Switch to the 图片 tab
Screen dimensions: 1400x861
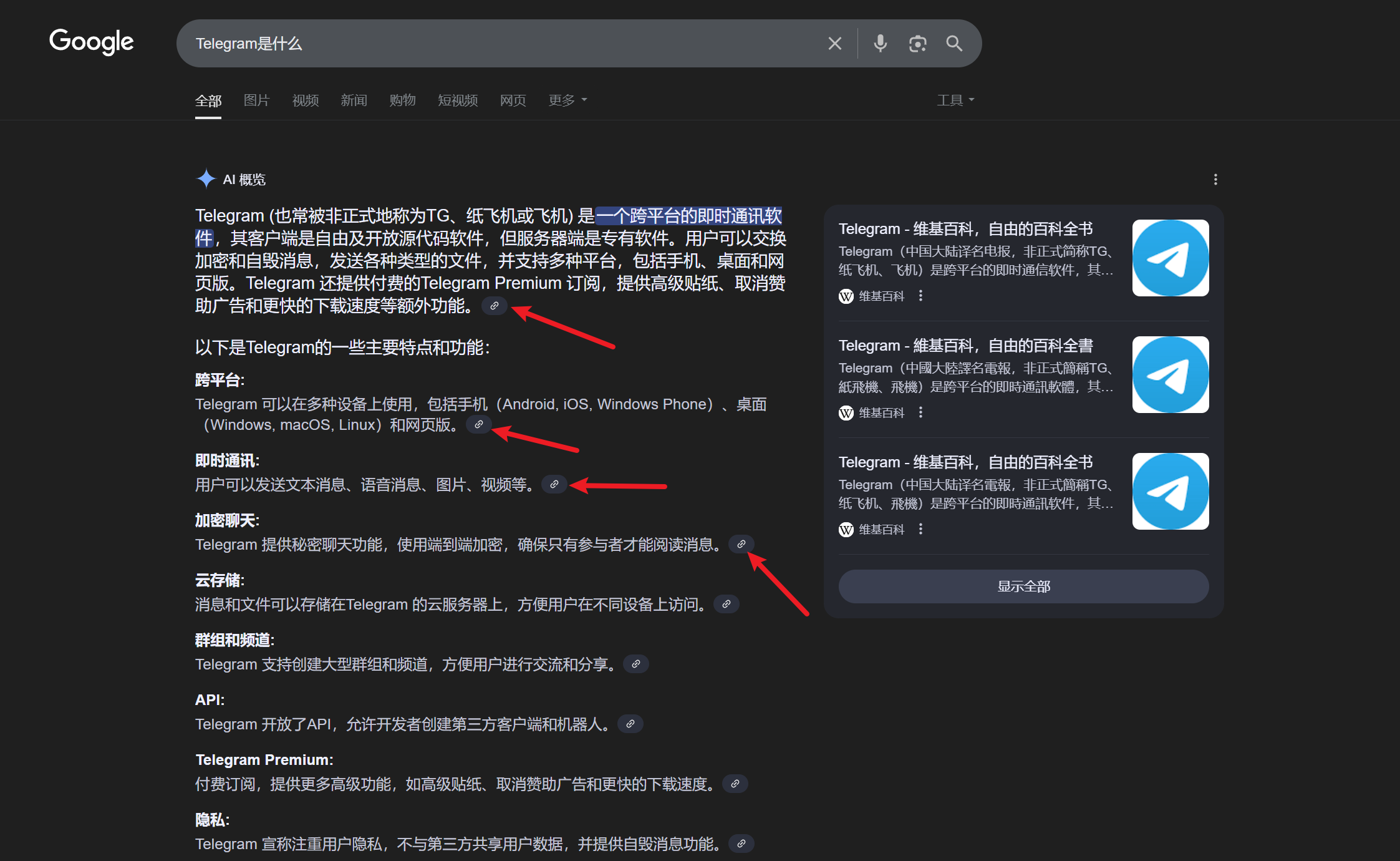[x=256, y=100]
